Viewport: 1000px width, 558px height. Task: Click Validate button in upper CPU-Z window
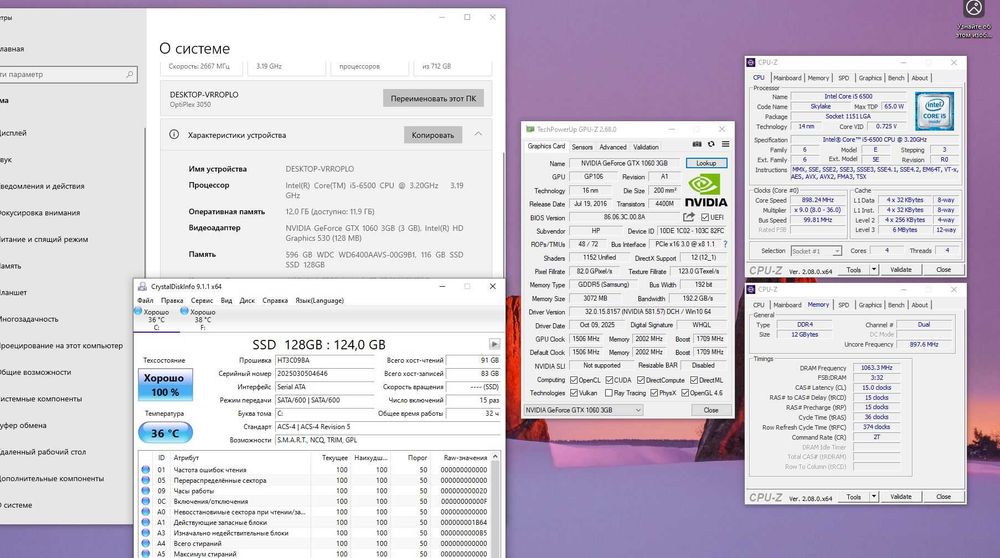(901, 270)
